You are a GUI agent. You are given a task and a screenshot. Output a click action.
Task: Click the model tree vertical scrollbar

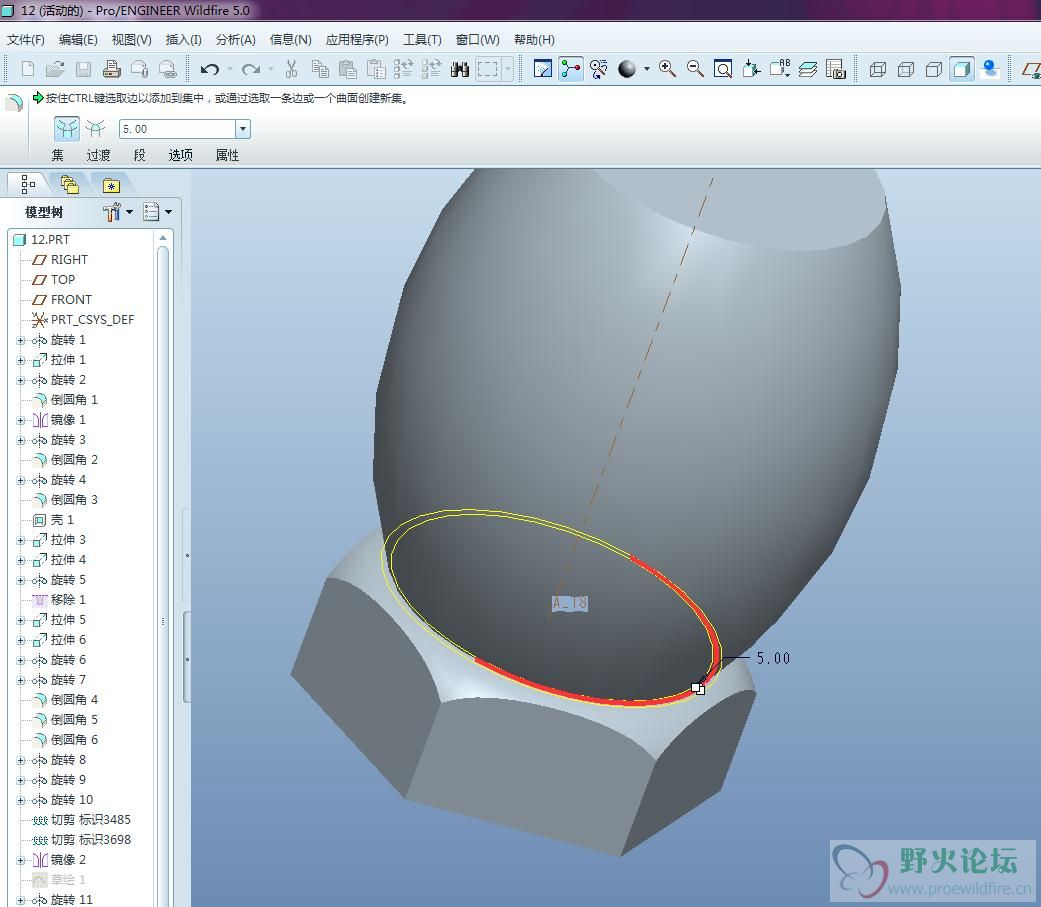163,571
